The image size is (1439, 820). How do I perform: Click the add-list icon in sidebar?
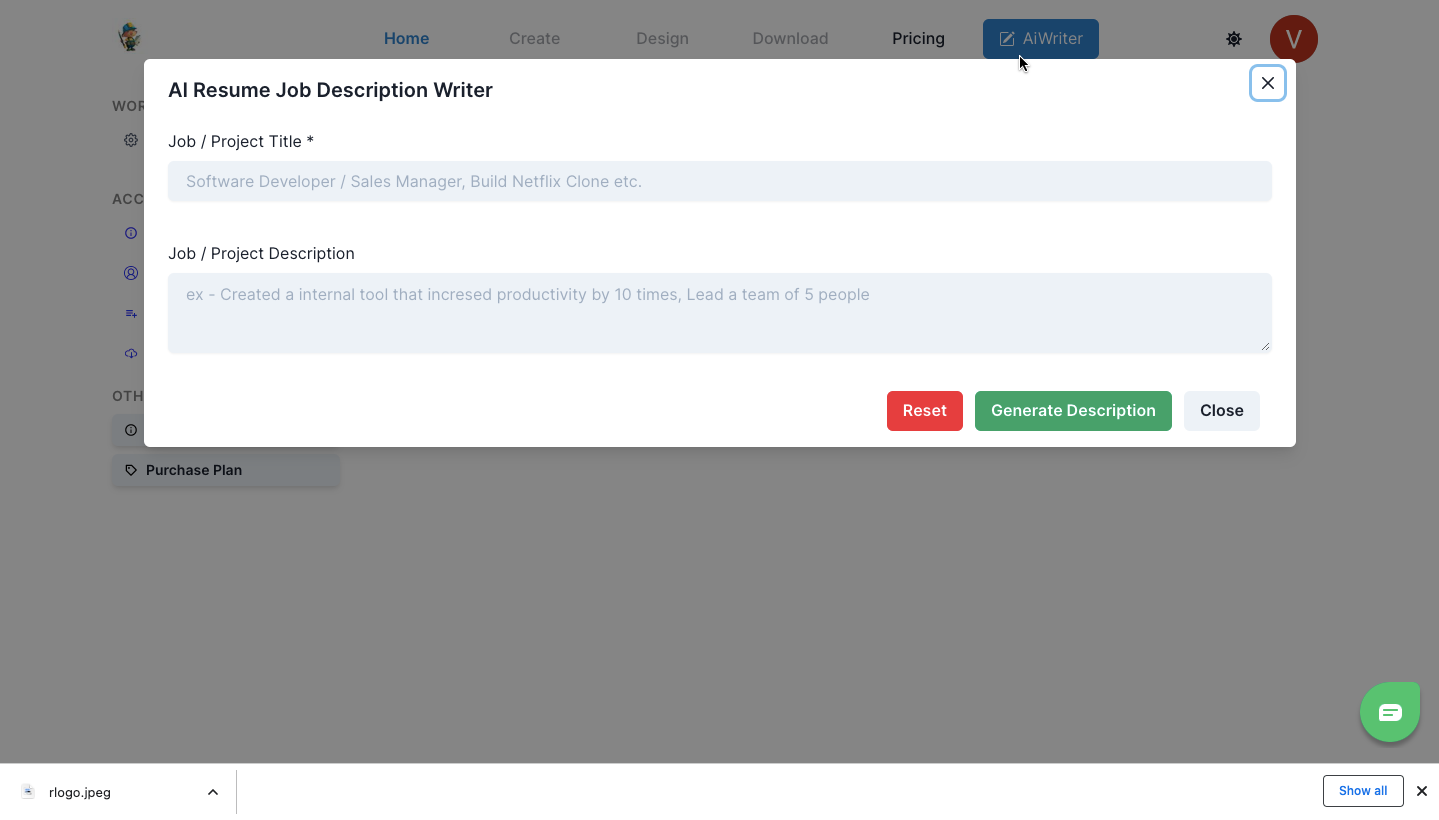(130, 312)
